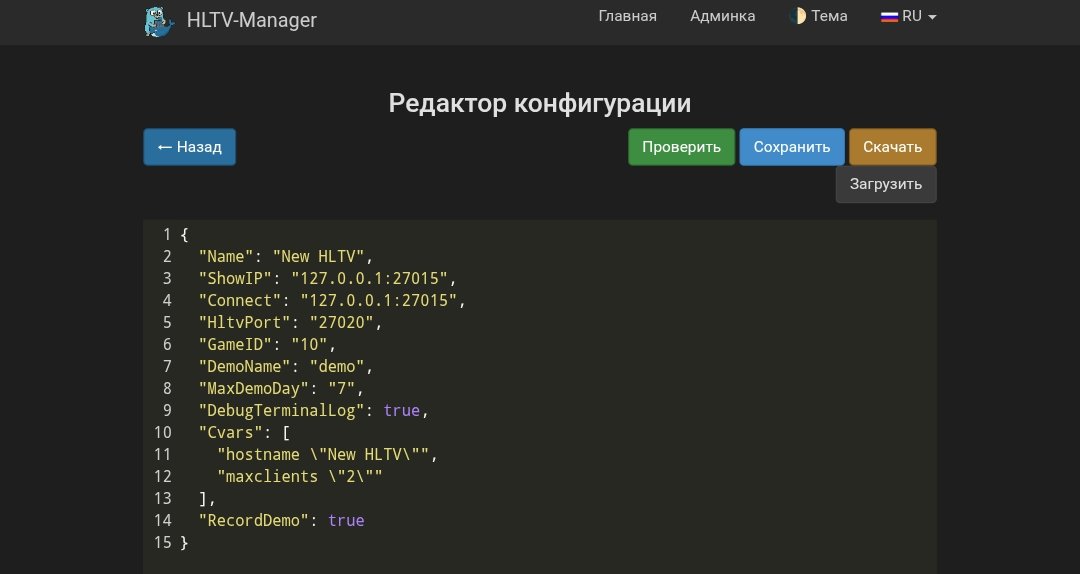The height and width of the screenshot is (574, 1080).
Task: Click the Russian flag icon
Action: (x=889, y=17)
